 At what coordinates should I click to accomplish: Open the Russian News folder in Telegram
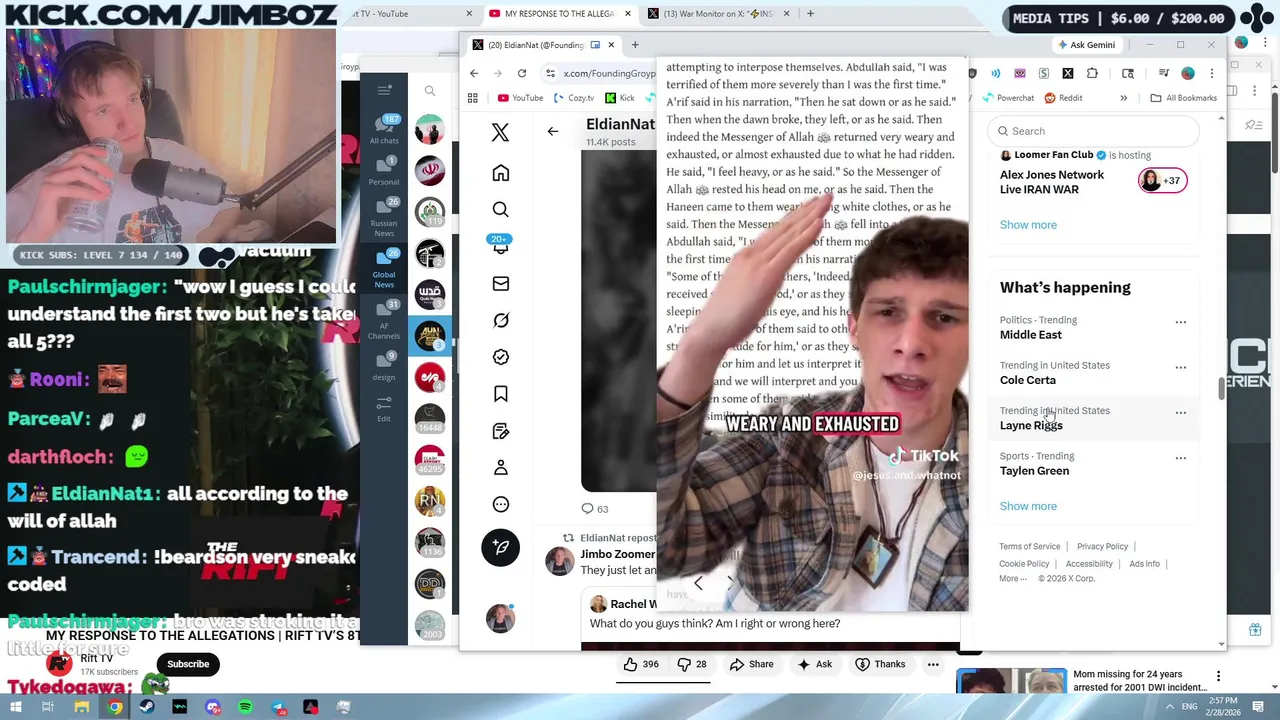(x=384, y=218)
